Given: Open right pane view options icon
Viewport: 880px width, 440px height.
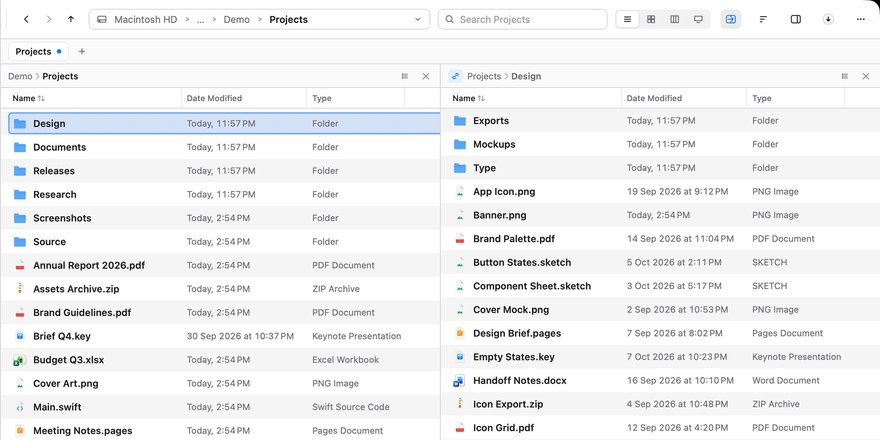Looking at the screenshot, I should (845, 76).
